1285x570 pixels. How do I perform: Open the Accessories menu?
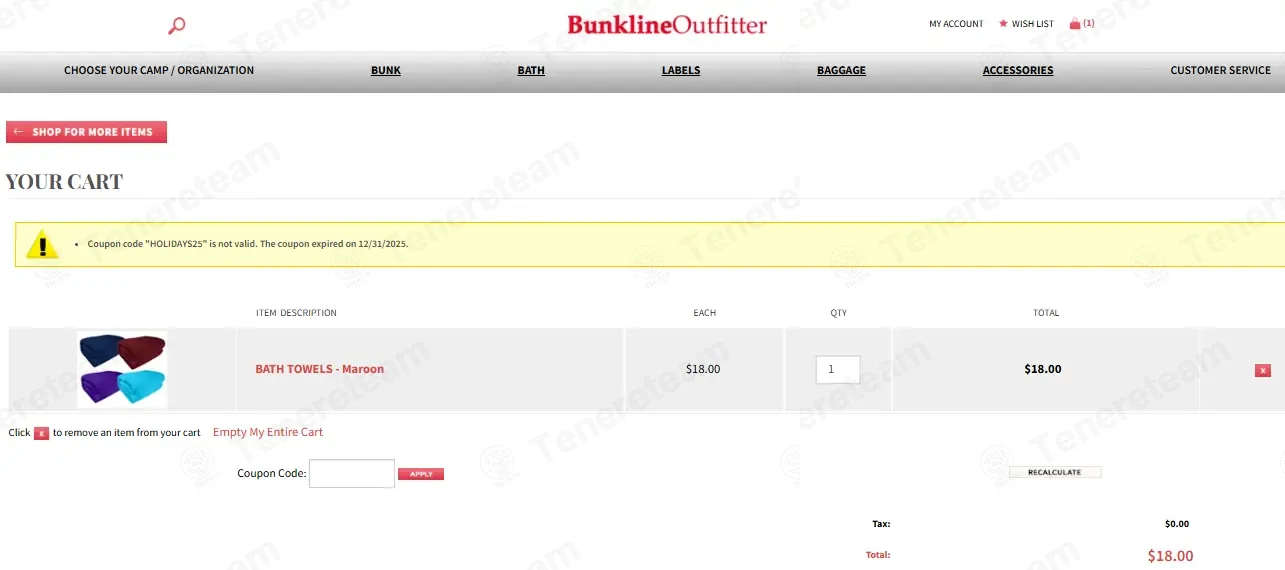pyautogui.click(x=1018, y=71)
